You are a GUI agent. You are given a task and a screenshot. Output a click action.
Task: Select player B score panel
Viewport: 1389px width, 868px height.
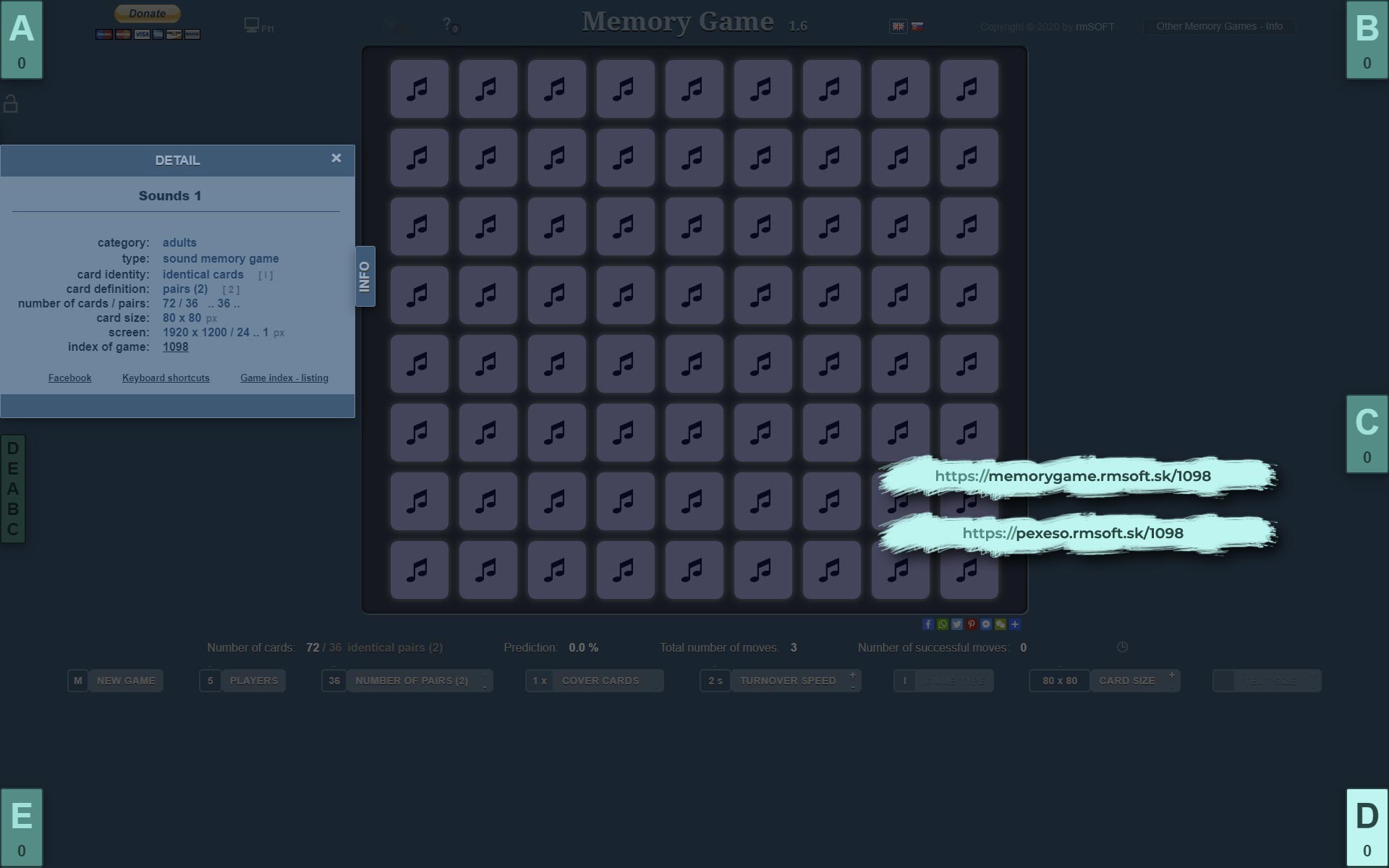(1367, 40)
